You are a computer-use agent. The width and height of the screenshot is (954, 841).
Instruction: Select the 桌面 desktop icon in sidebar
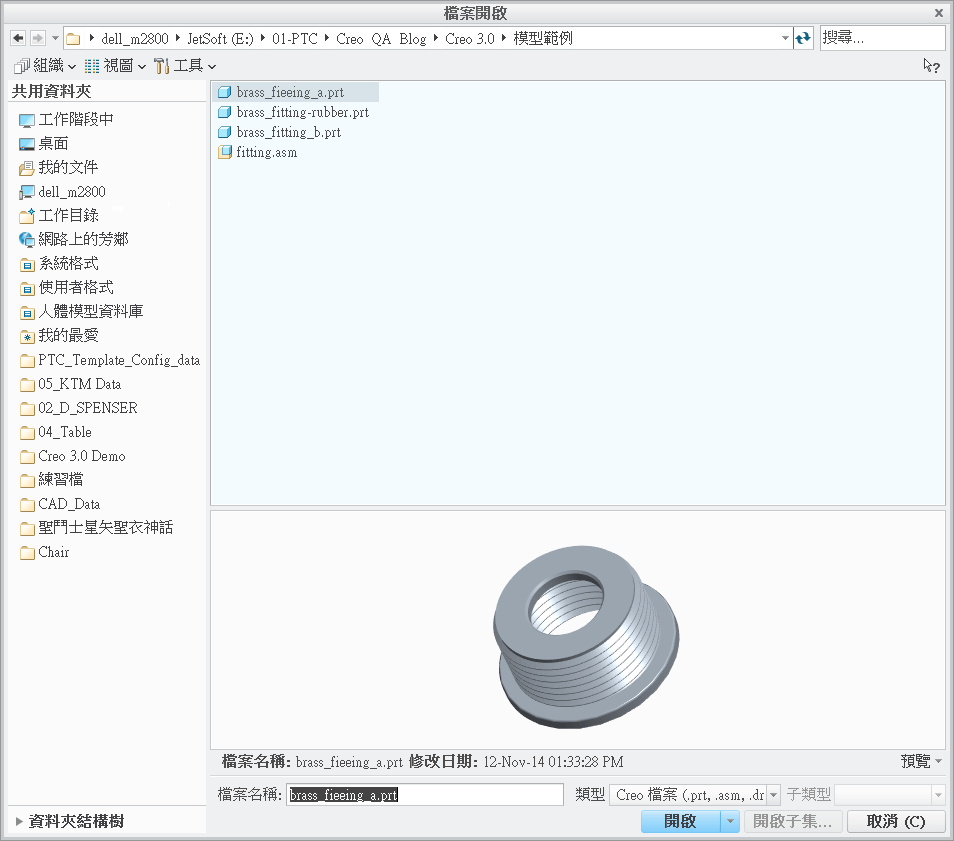(27, 143)
